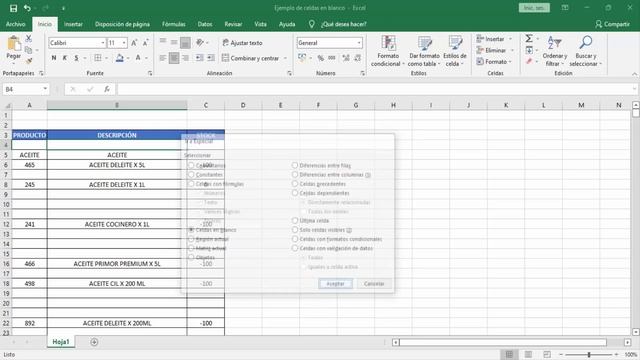Viewport: 640px width, 360px height.
Task: Apply underline with the S button
Action: click(76, 58)
